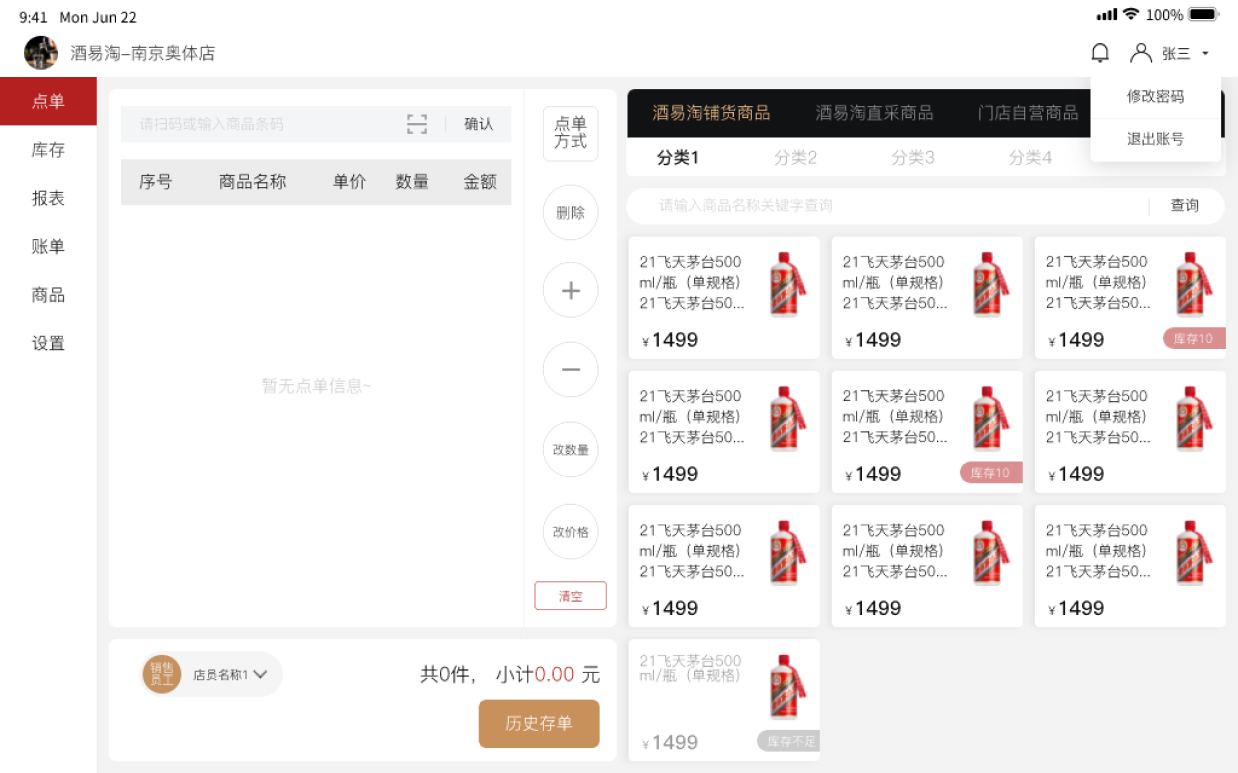The image size is (1238, 773).
Task: Click the 金额 column header
Action: [480, 182]
